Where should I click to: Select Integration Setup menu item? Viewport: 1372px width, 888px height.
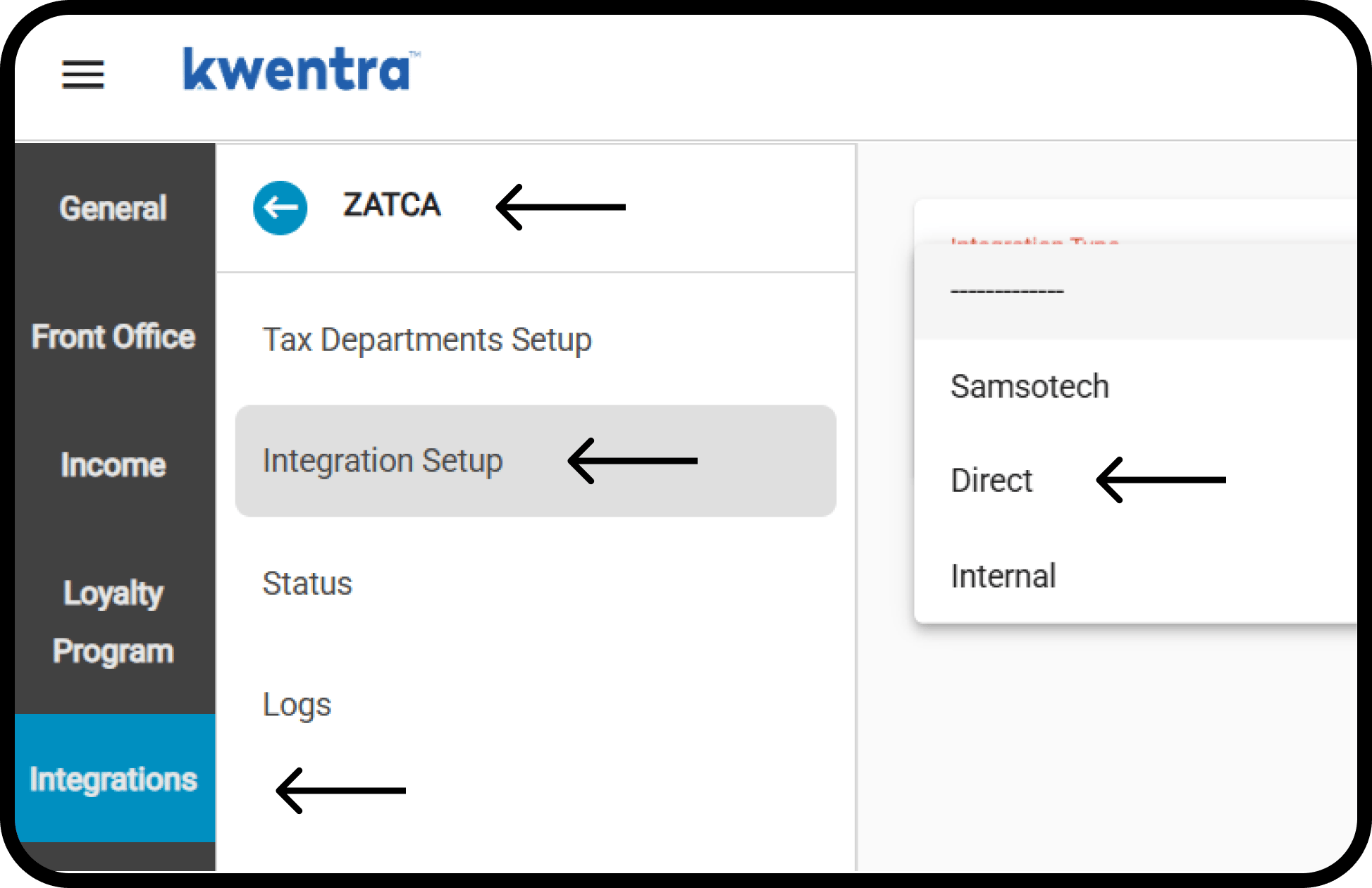point(536,461)
